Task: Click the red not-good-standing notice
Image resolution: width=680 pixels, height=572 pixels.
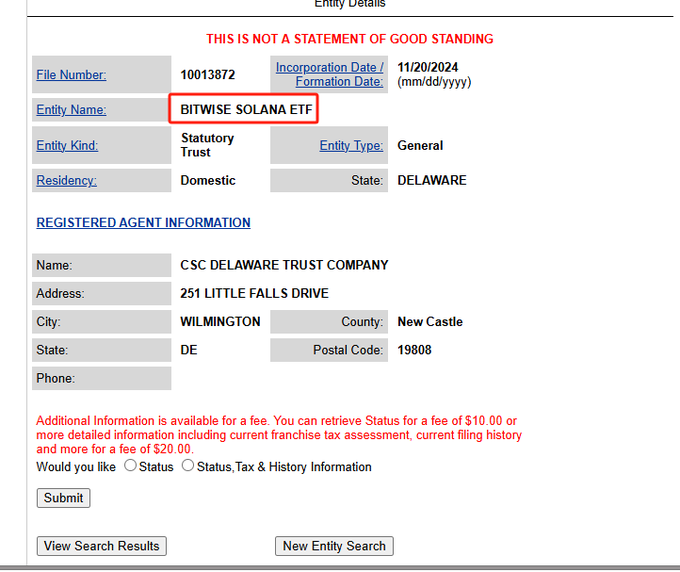Action: (350, 39)
